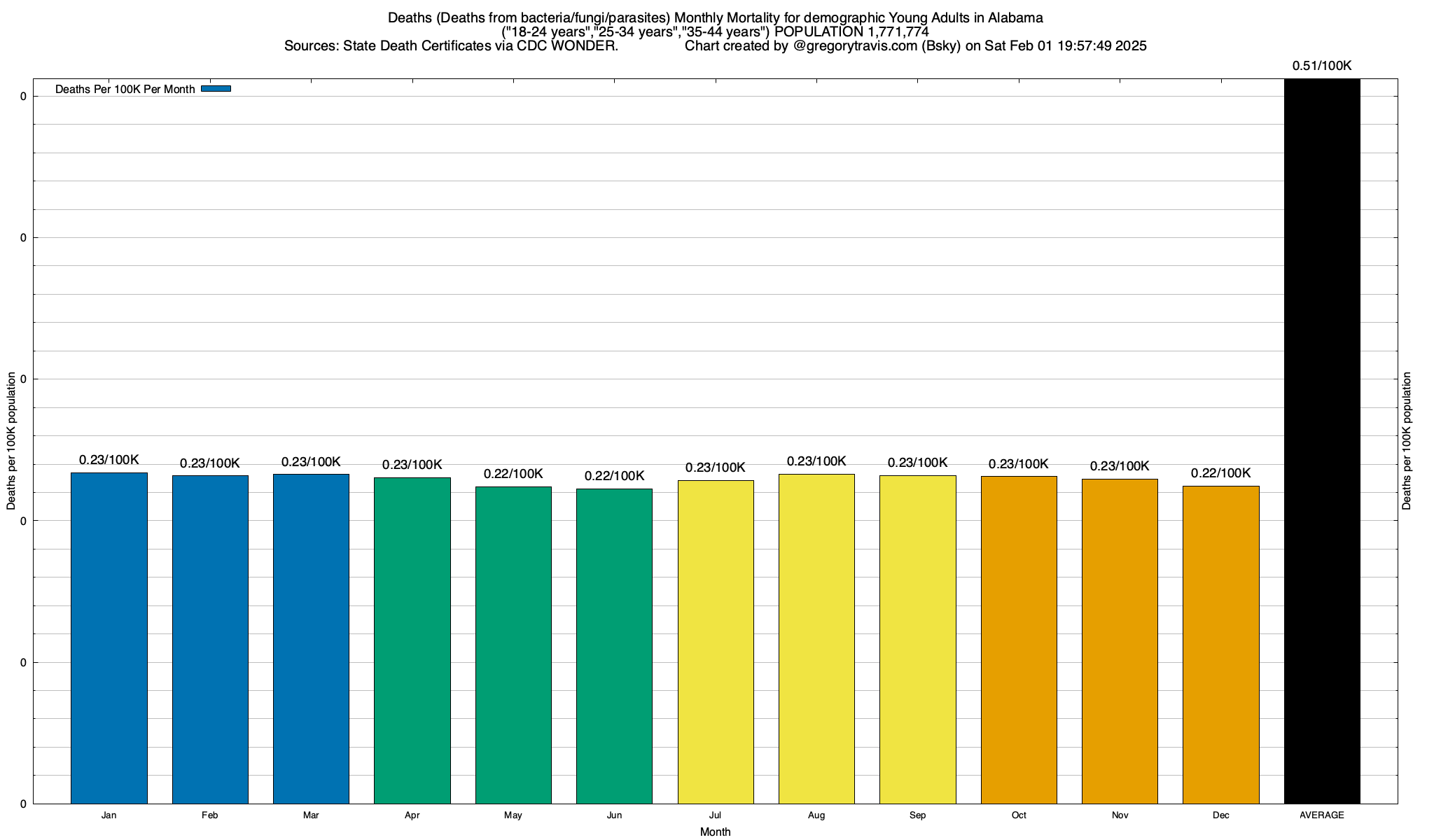The image size is (1434, 840).
Task: Click the 'Month' x-axis title
Action: coord(715,832)
